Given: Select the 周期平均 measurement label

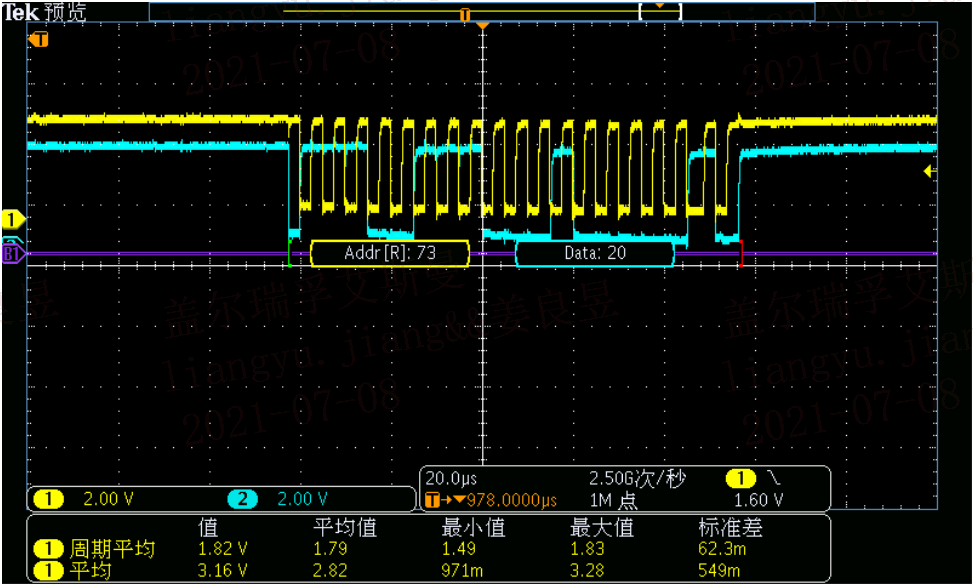Looking at the screenshot, I should click(x=112, y=549).
